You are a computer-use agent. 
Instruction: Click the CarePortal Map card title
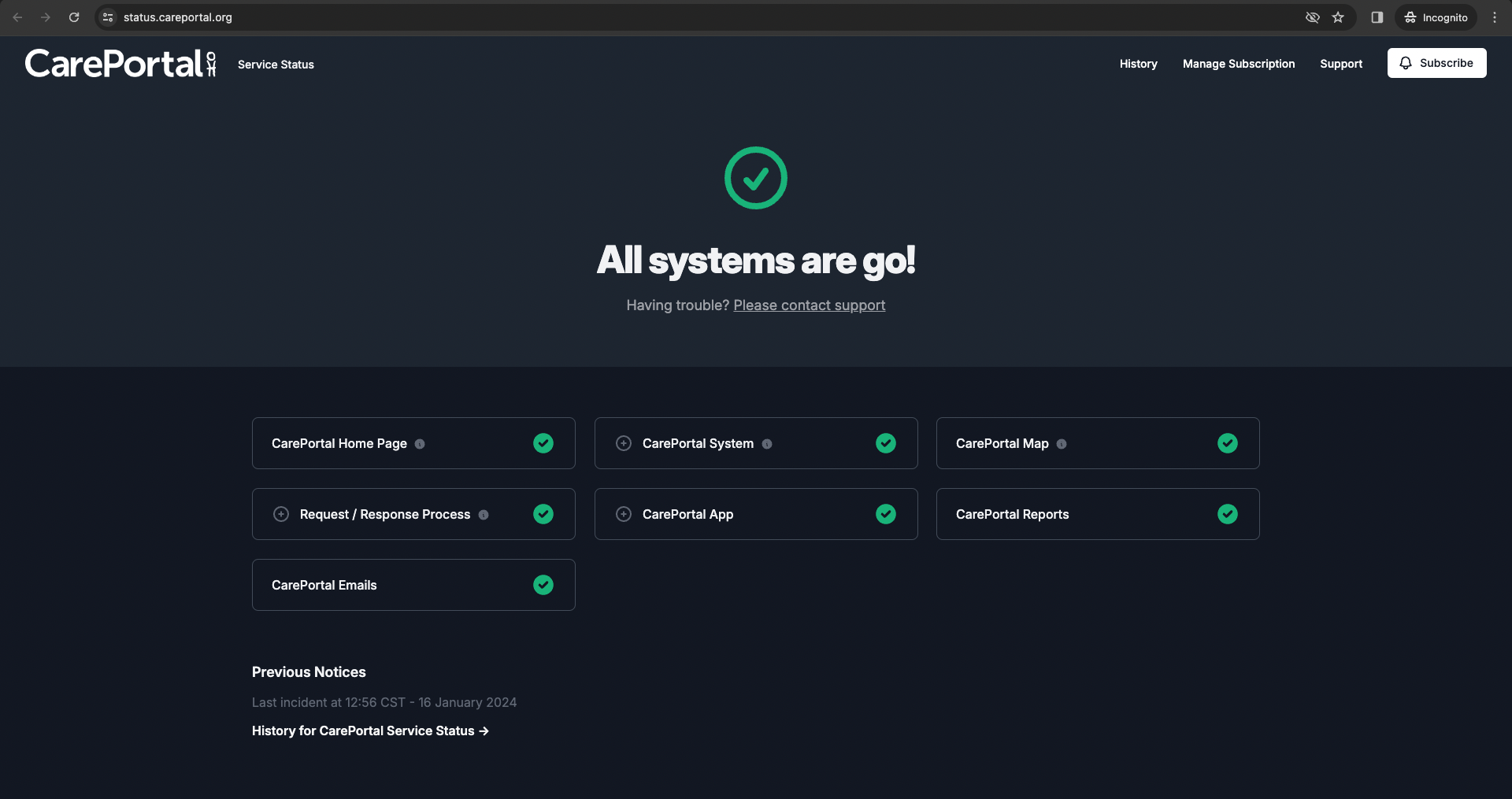coord(1002,444)
